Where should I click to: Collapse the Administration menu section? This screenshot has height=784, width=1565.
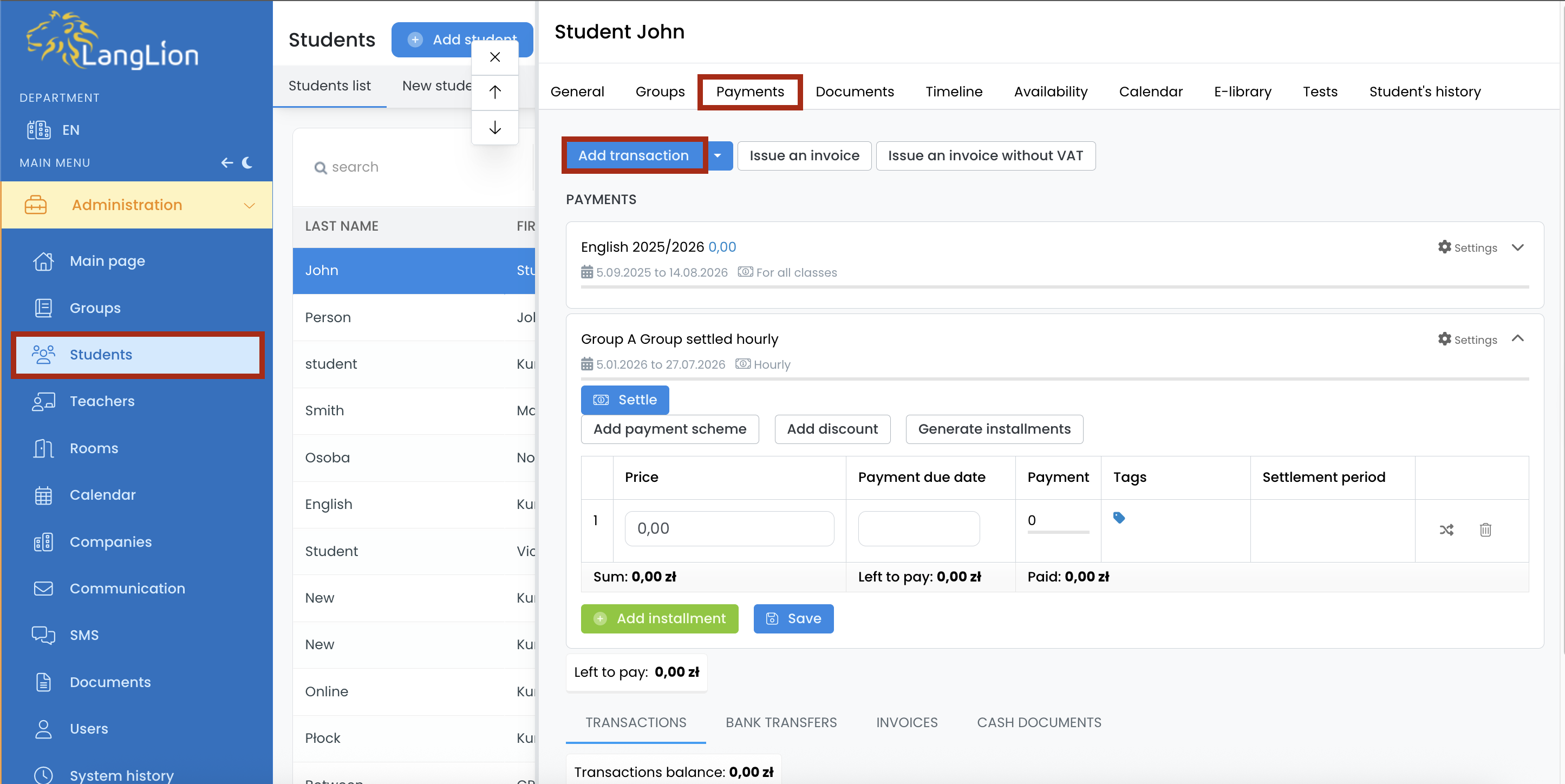(249, 205)
